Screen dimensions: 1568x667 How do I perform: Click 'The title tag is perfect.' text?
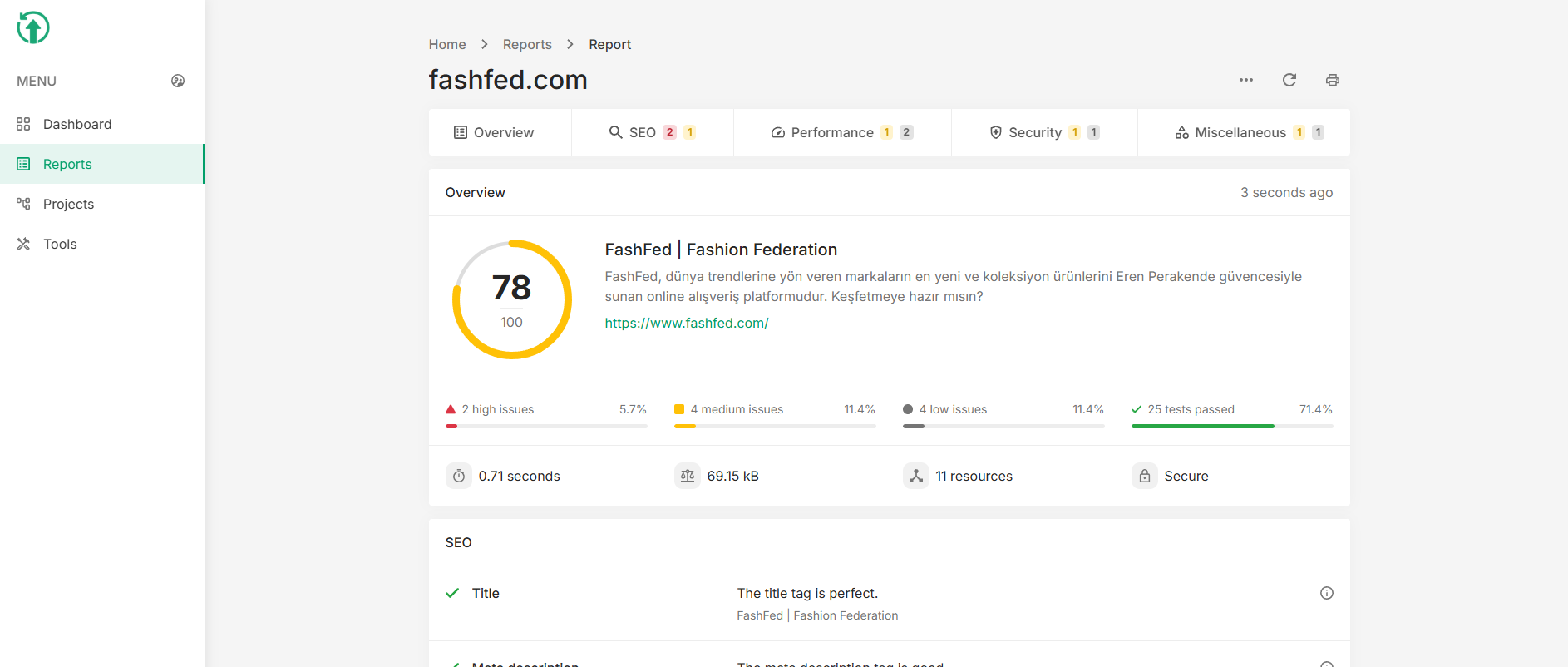(x=807, y=593)
